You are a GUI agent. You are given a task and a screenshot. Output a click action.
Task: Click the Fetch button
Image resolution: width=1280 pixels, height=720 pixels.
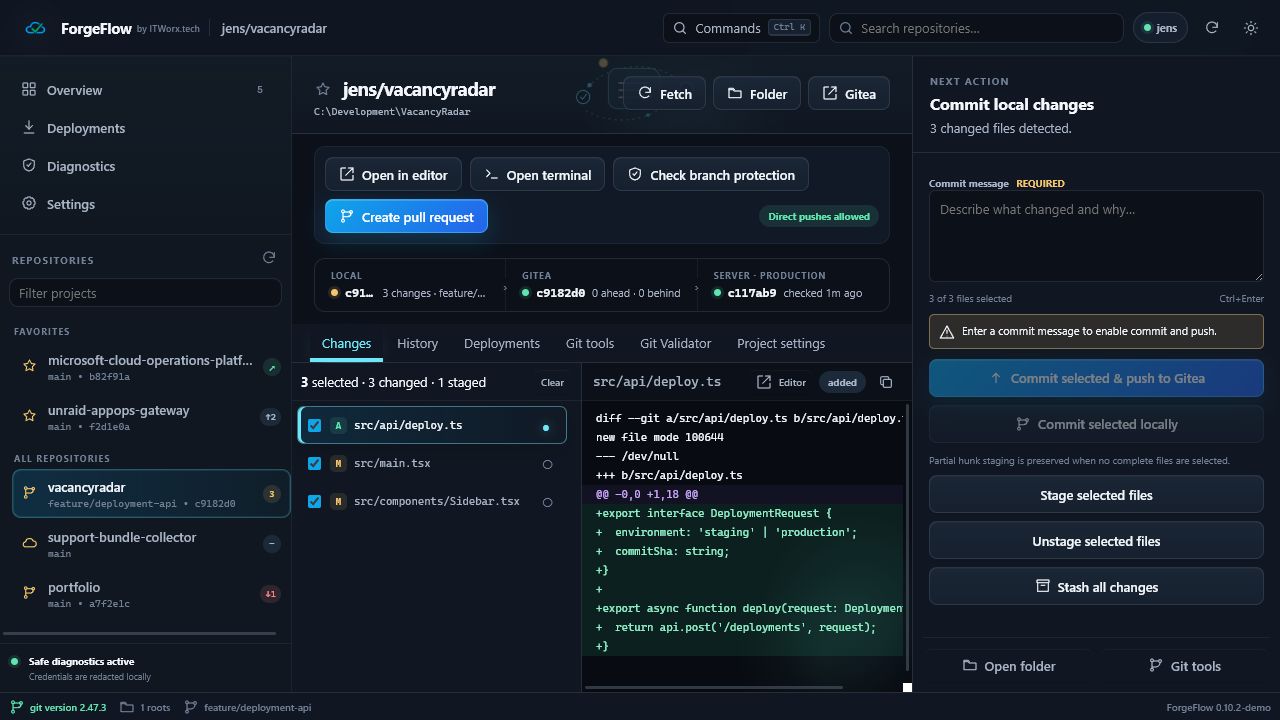pyautogui.click(x=665, y=93)
